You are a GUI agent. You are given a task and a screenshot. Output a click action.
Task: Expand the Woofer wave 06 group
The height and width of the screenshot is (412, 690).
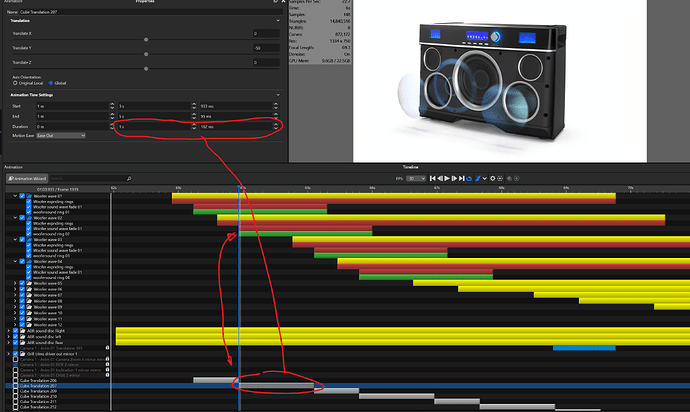coord(15,289)
